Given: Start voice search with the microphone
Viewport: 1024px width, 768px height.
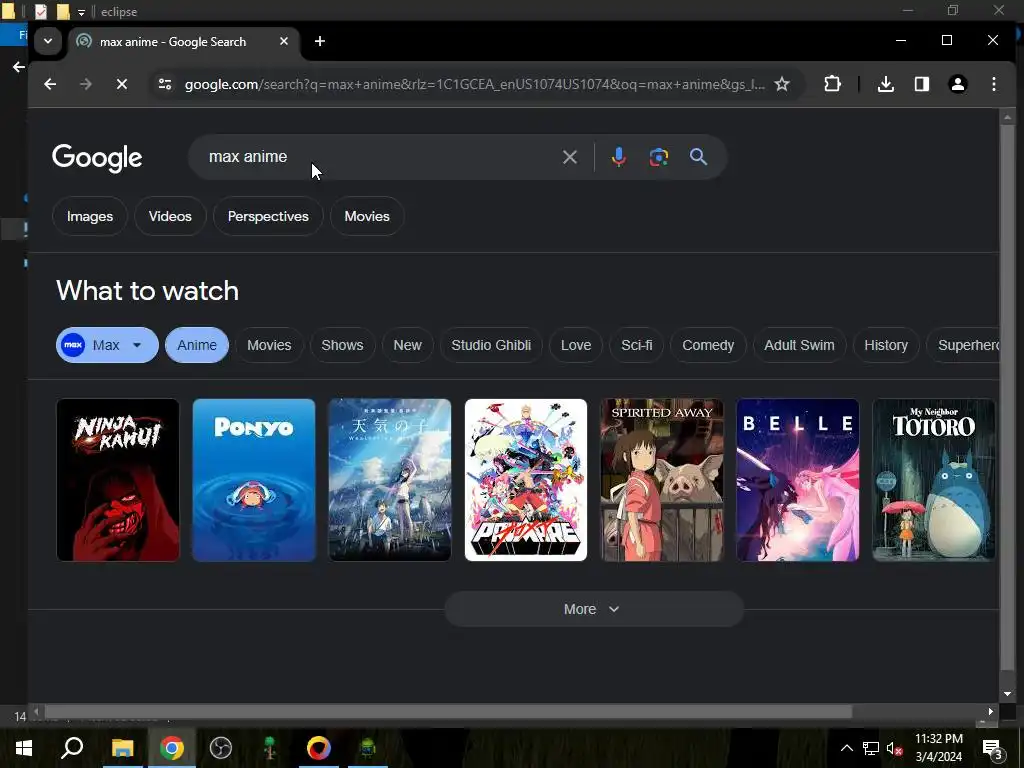Looking at the screenshot, I should [618, 157].
